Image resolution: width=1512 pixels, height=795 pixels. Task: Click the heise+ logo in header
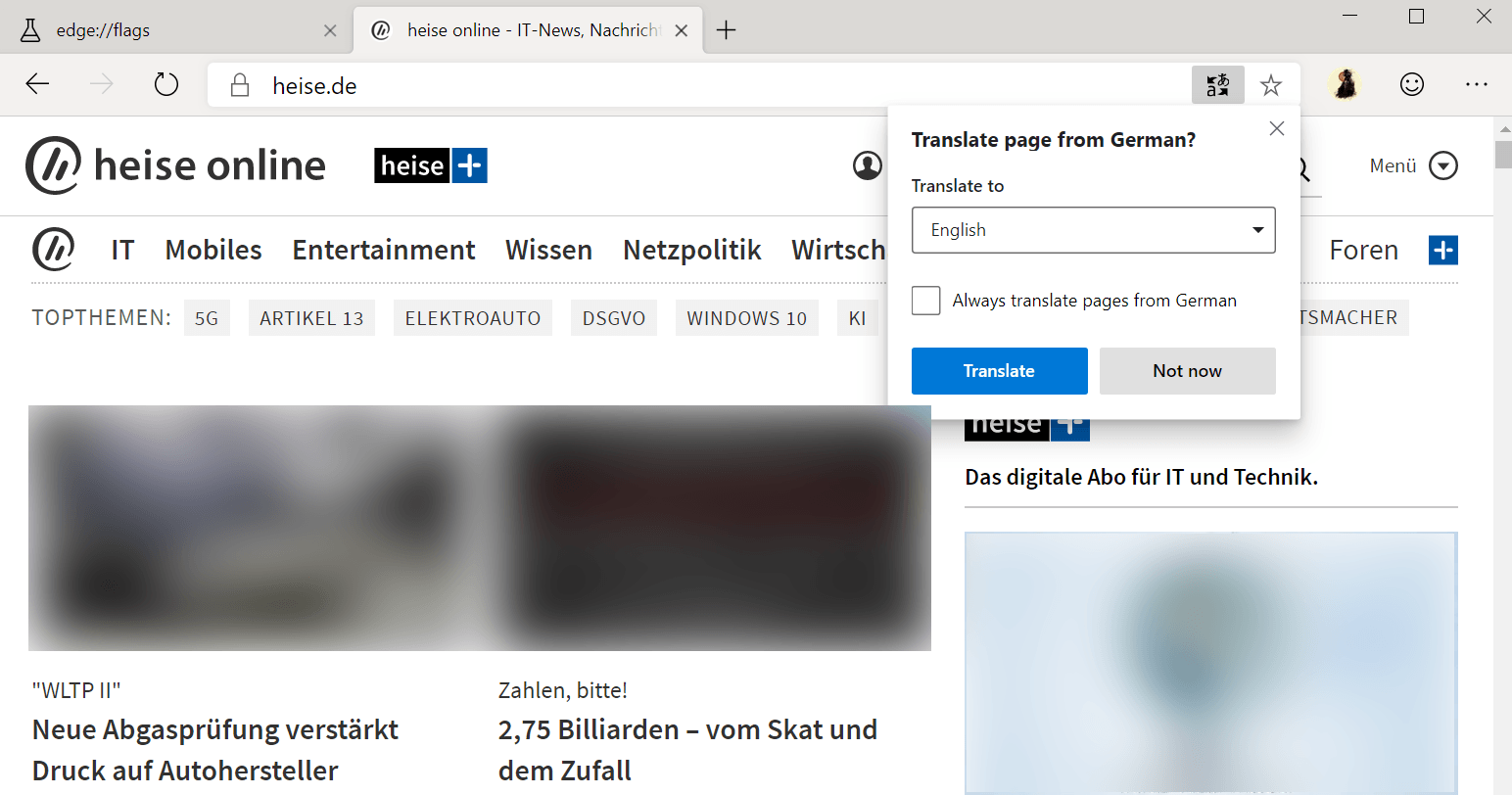point(431,165)
